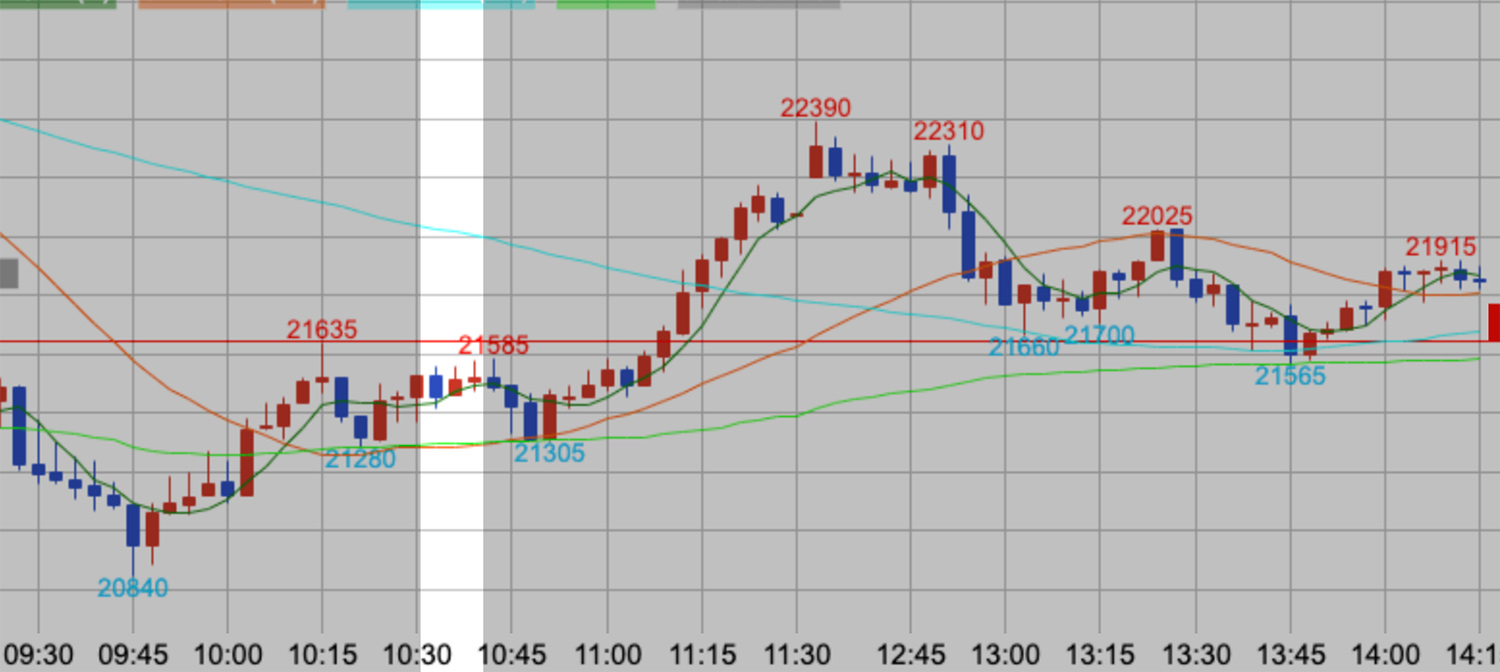
Task: Click the 21585 high price label
Action: [x=493, y=346]
